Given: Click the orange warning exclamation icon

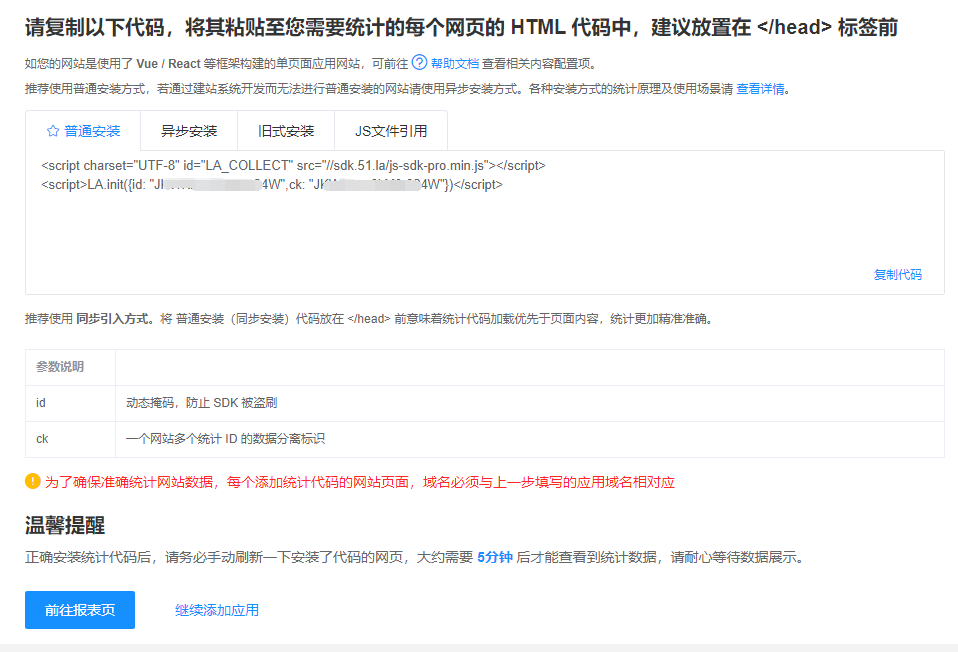Looking at the screenshot, I should pyautogui.click(x=32, y=482).
